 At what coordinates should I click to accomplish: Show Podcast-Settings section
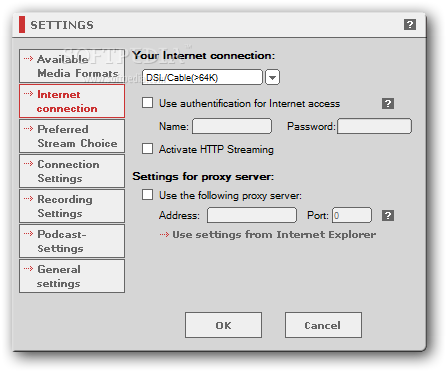[72, 241]
